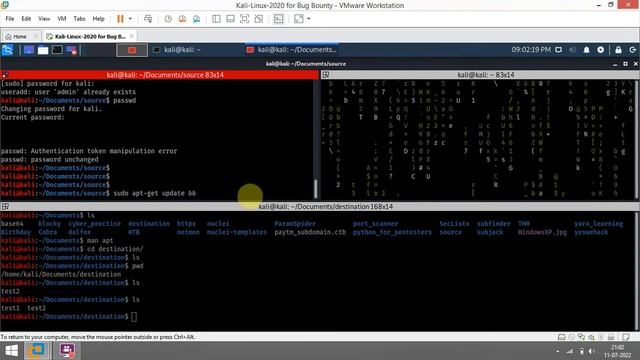Open the power manager icon in Kali panel

[600, 50]
